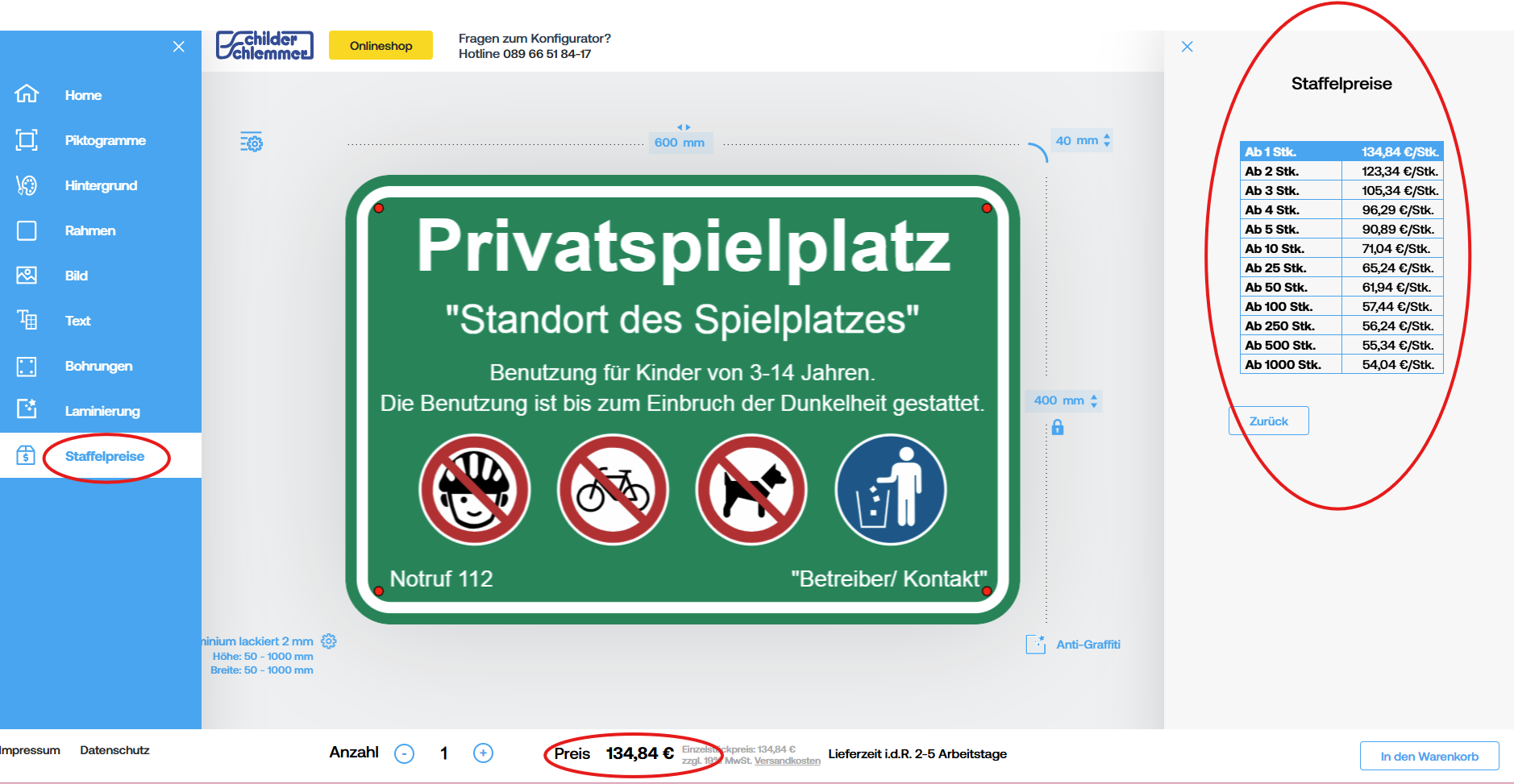Viewport: 1514px width, 784px height.
Task: Select the Ab 2 Stk. price row
Action: point(1341,171)
